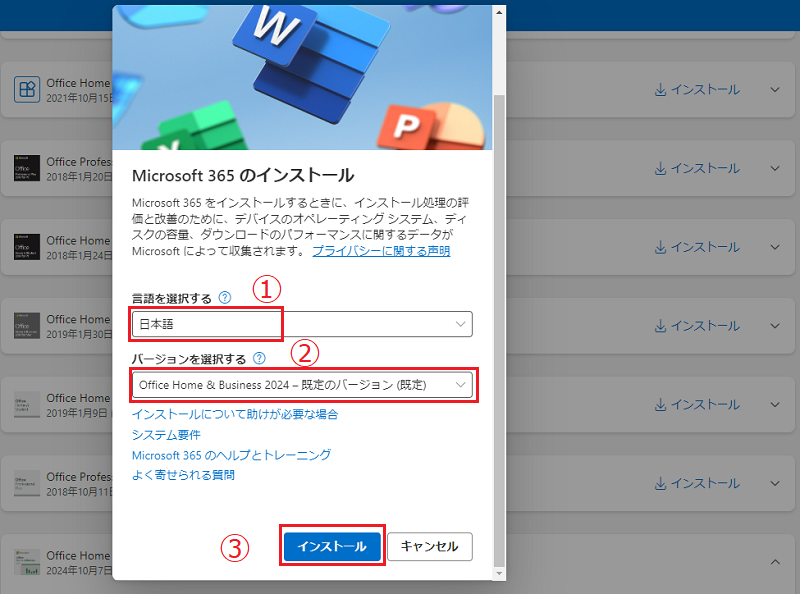Click インストール link for the 2018年1月20日 product
The height and width of the screenshot is (594, 800).
tap(697, 168)
